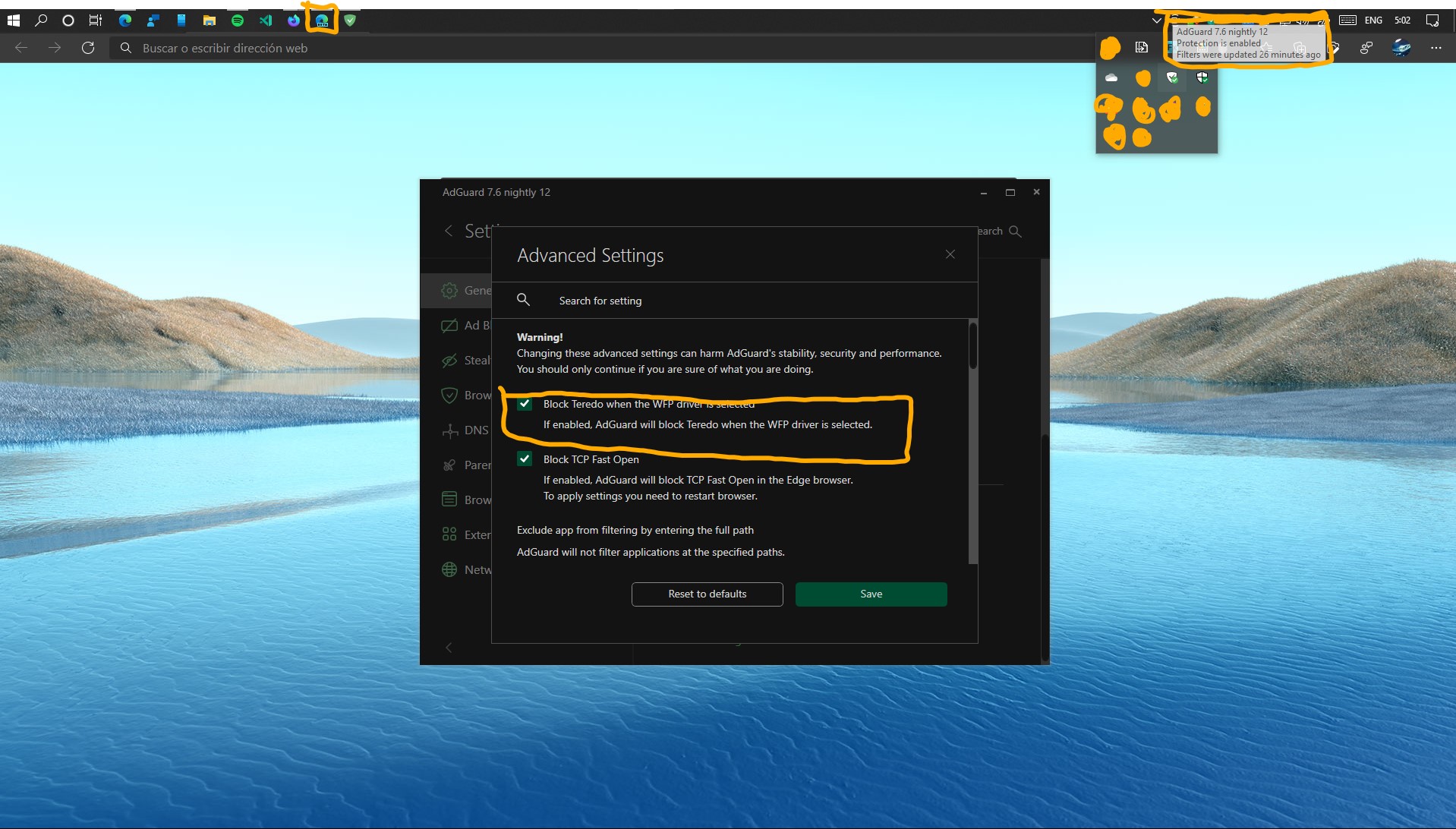
Task: Launch Microsoft Edge from taskbar
Action: (125, 20)
